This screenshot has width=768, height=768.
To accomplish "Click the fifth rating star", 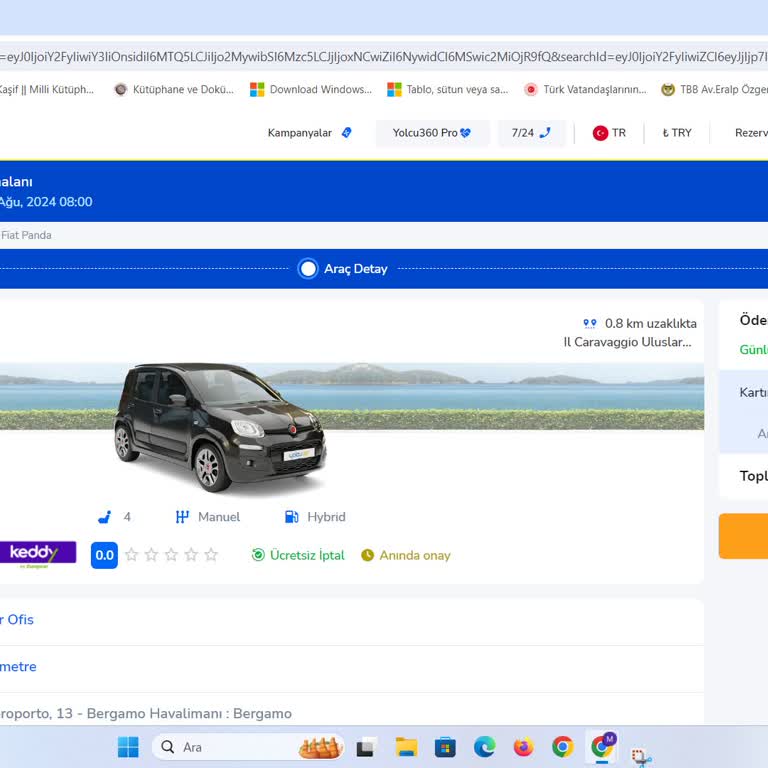I will click(x=211, y=554).
